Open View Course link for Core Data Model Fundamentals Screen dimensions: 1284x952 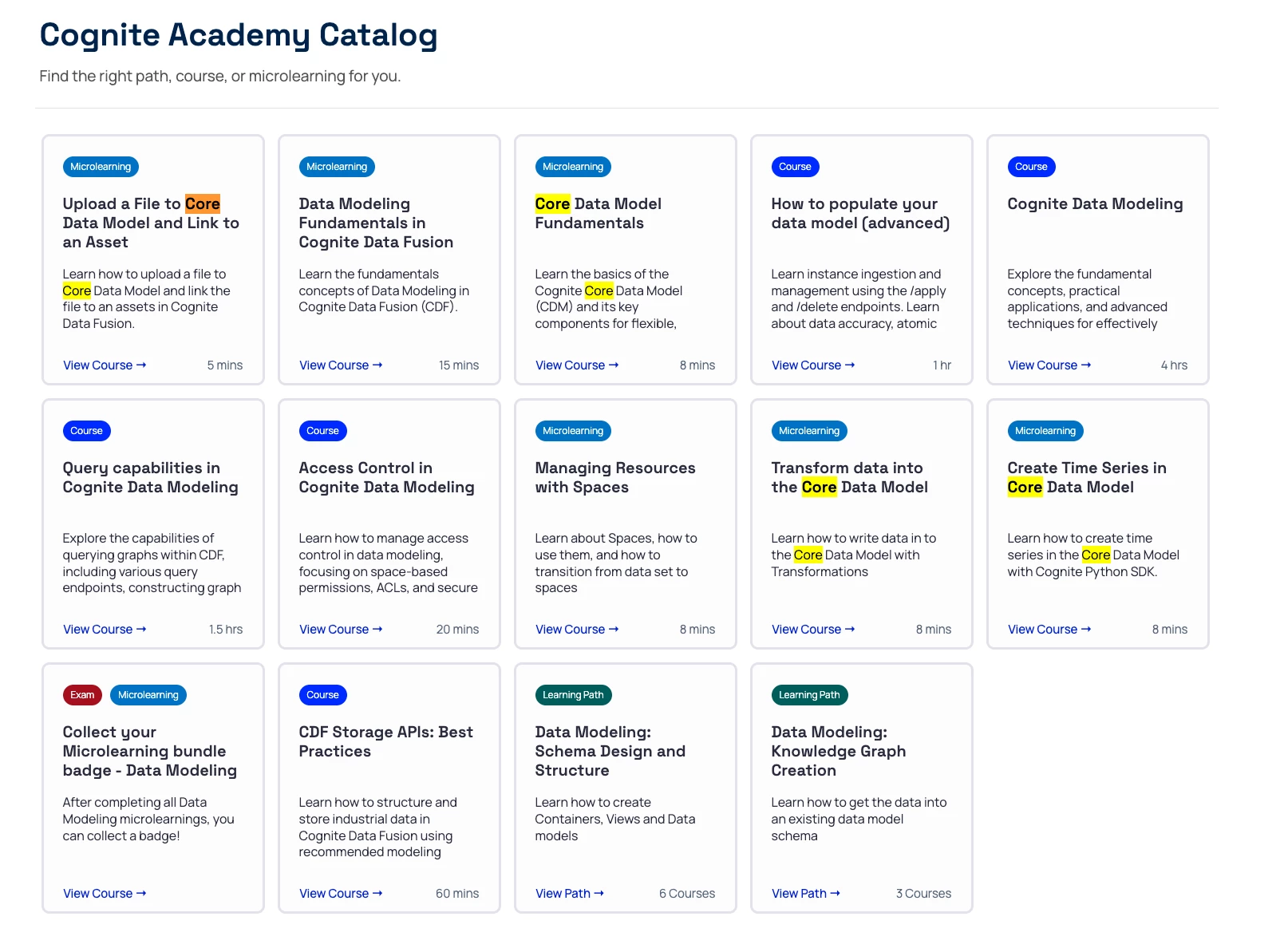576,365
